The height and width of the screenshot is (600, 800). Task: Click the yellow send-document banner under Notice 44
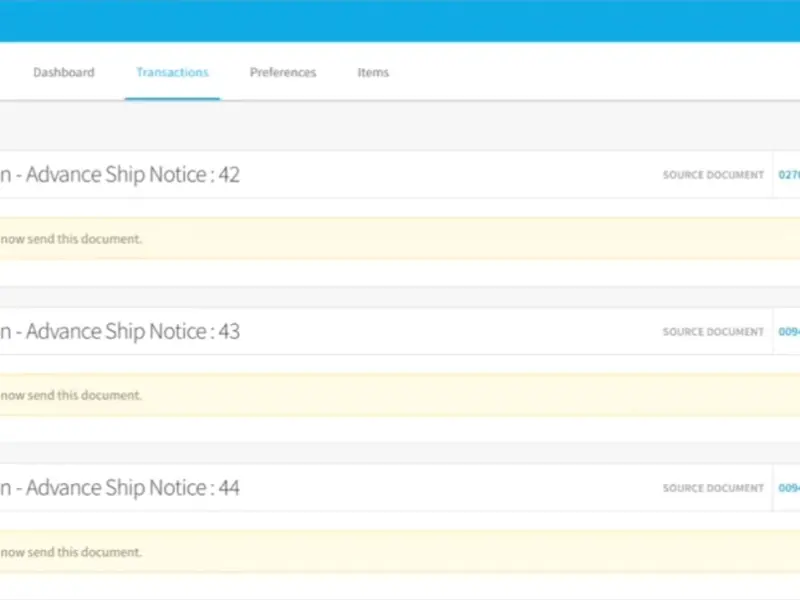pyautogui.click(x=400, y=551)
